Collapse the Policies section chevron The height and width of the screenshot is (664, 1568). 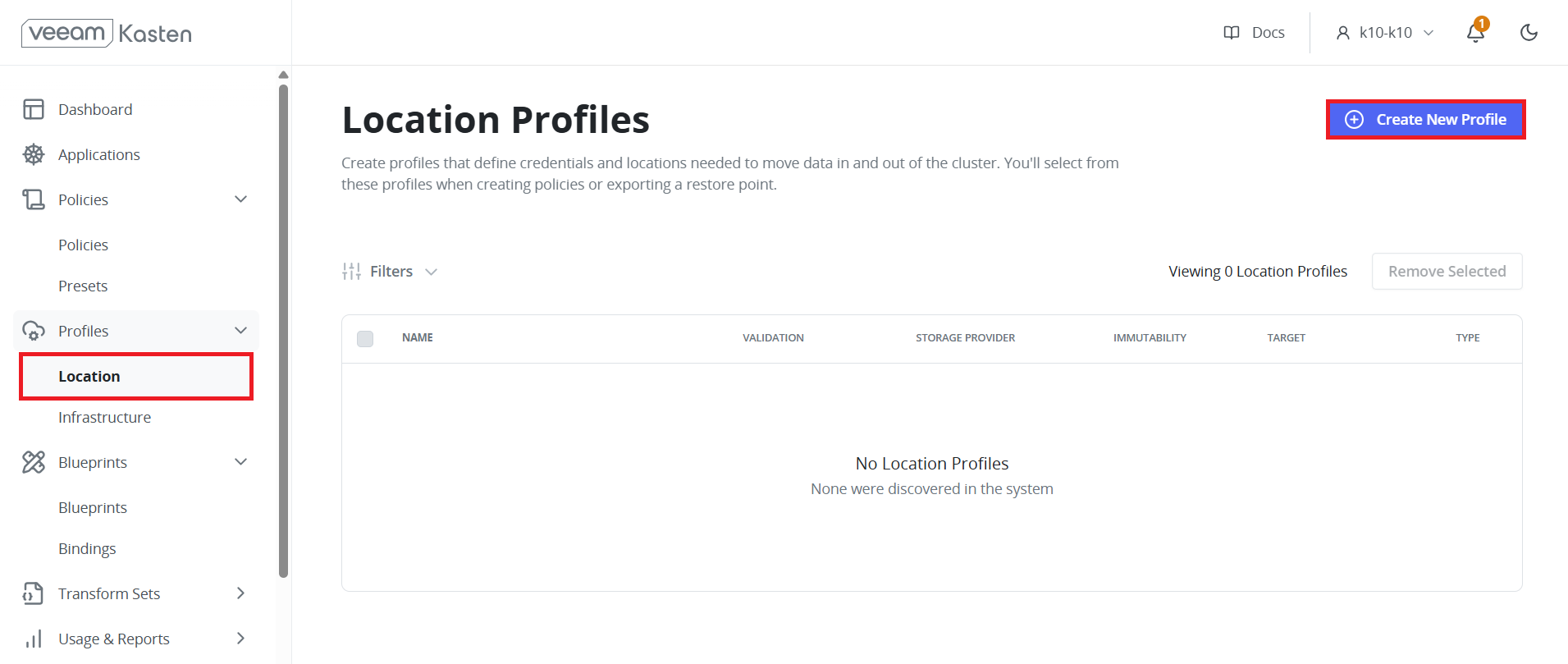240,199
